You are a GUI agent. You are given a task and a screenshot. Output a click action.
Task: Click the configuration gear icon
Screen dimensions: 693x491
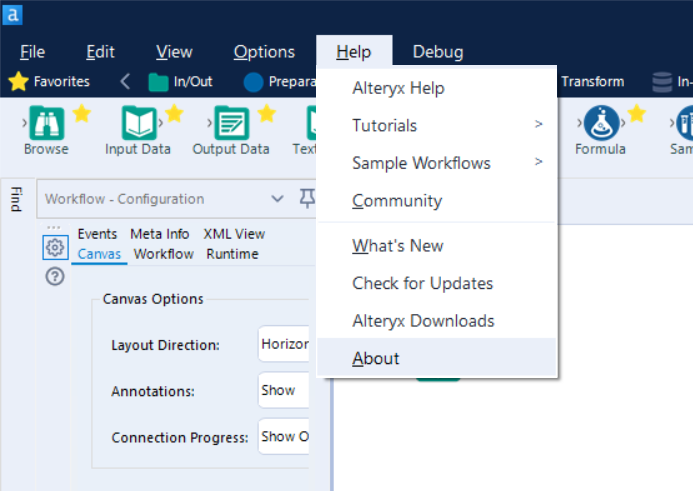(55, 248)
